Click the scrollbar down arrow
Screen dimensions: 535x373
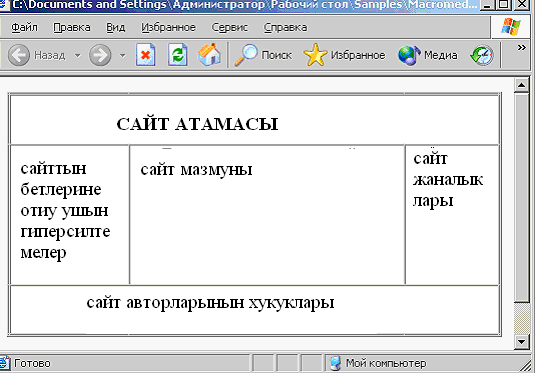pos(521,341)
